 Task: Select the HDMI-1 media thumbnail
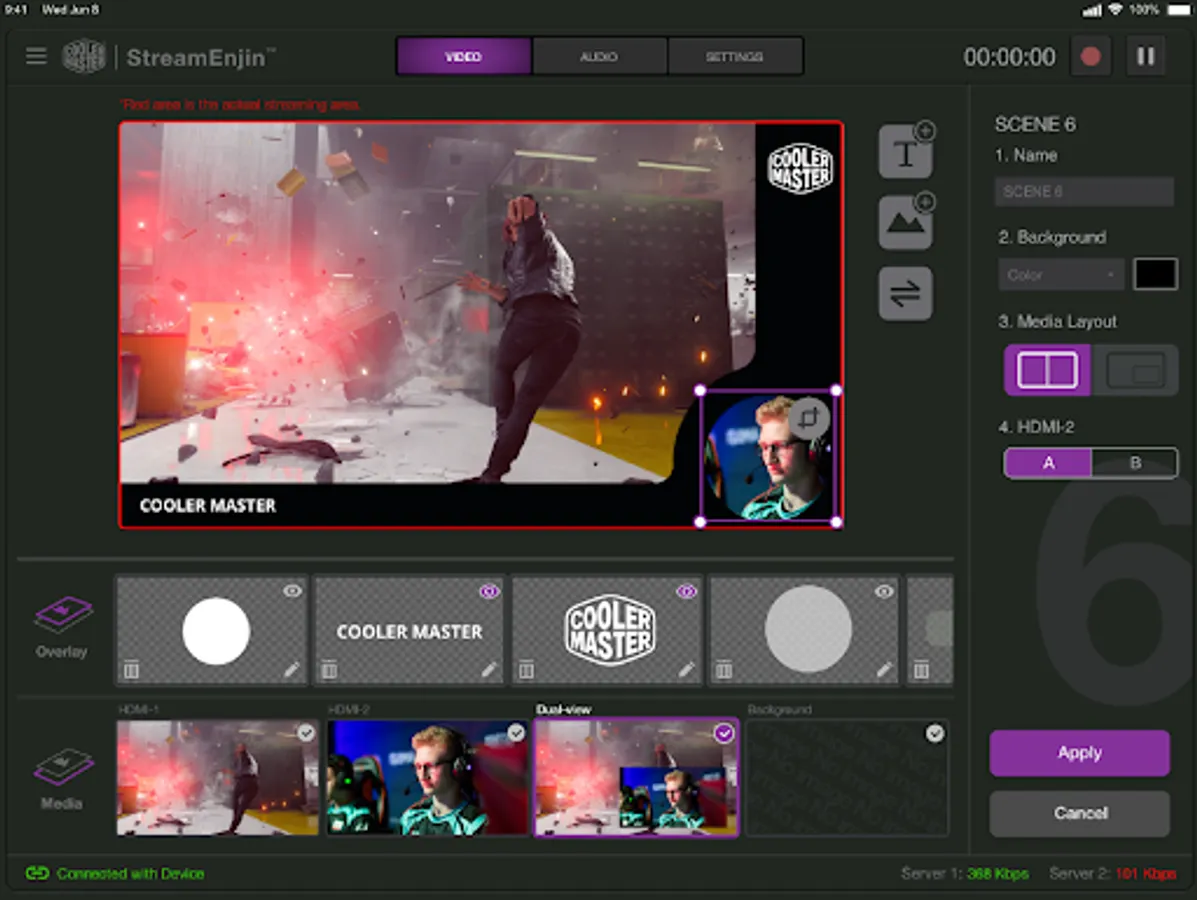pyautogui.click(x=218, y=778)
